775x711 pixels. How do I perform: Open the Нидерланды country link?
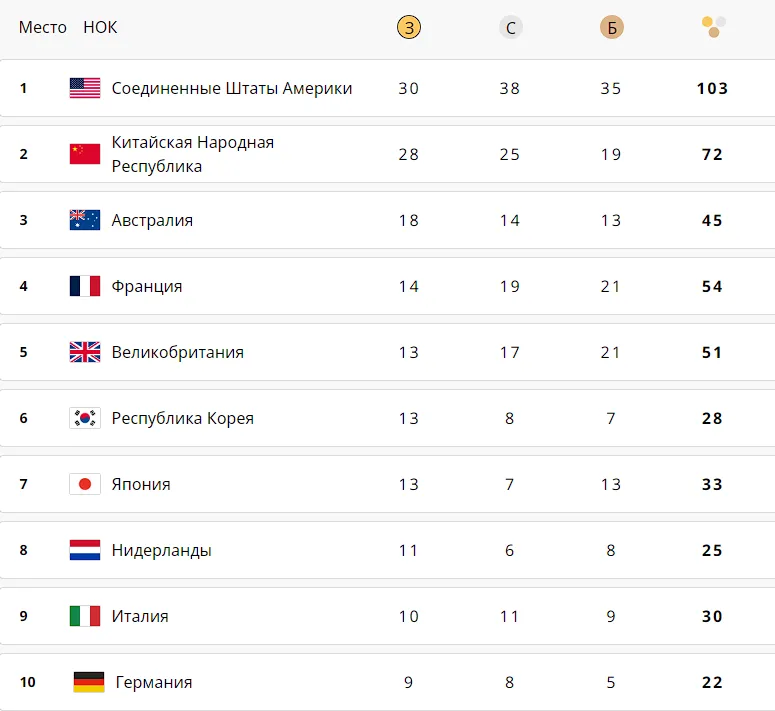162,550
